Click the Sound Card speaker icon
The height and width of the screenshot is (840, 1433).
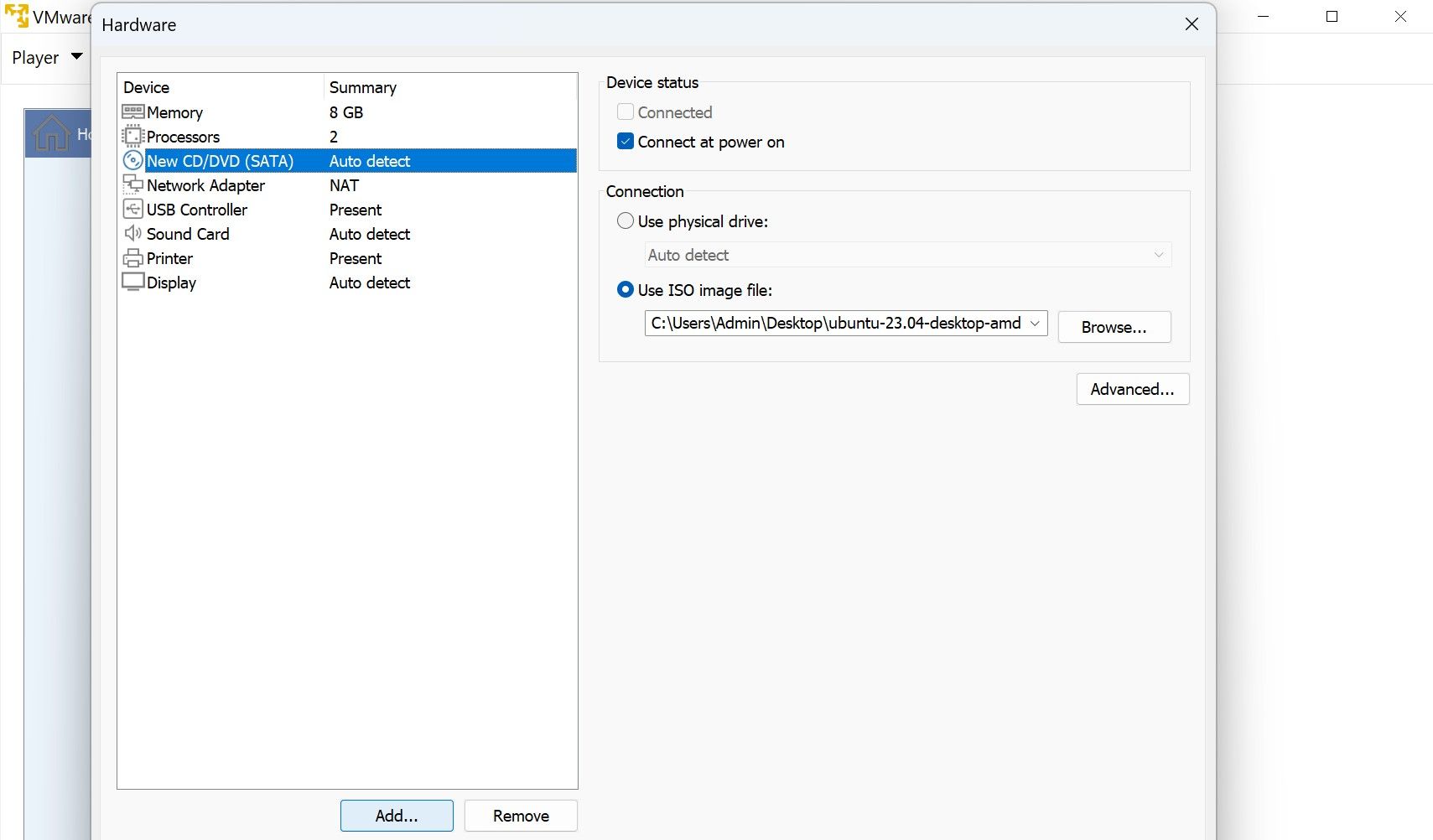click(x=132, y=234)
